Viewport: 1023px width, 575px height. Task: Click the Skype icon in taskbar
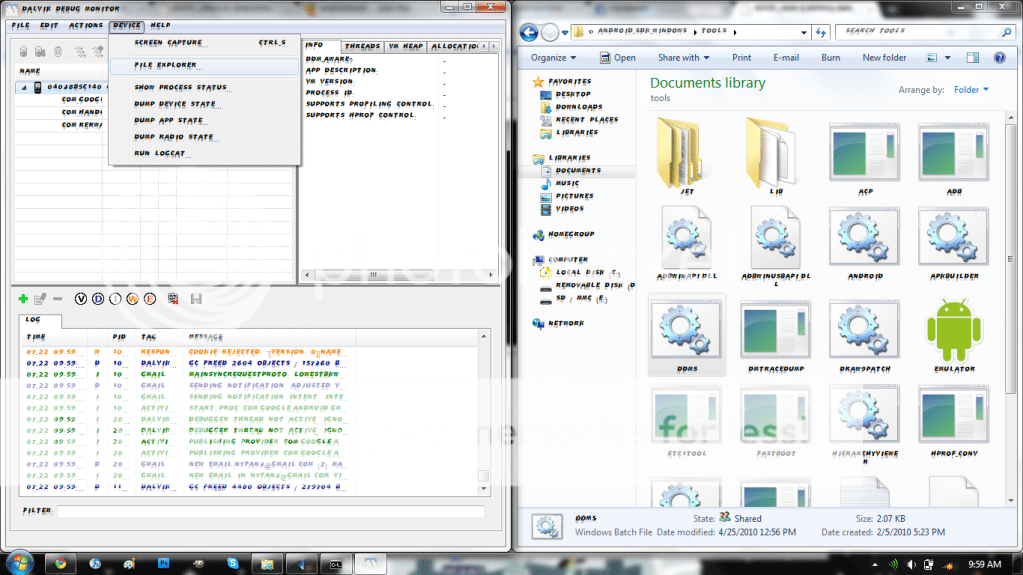pos(233,563)
